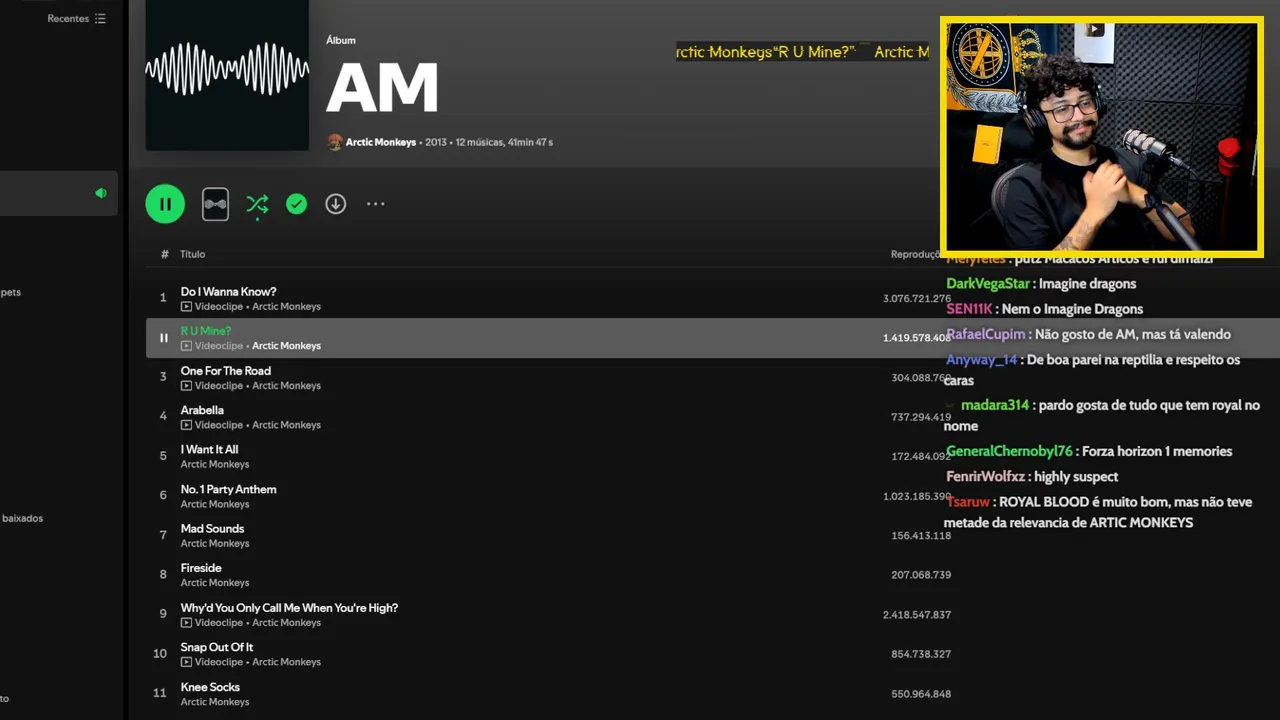Click the # column header
This screenshot has height=720, width=1280.
tap(164, 254)
